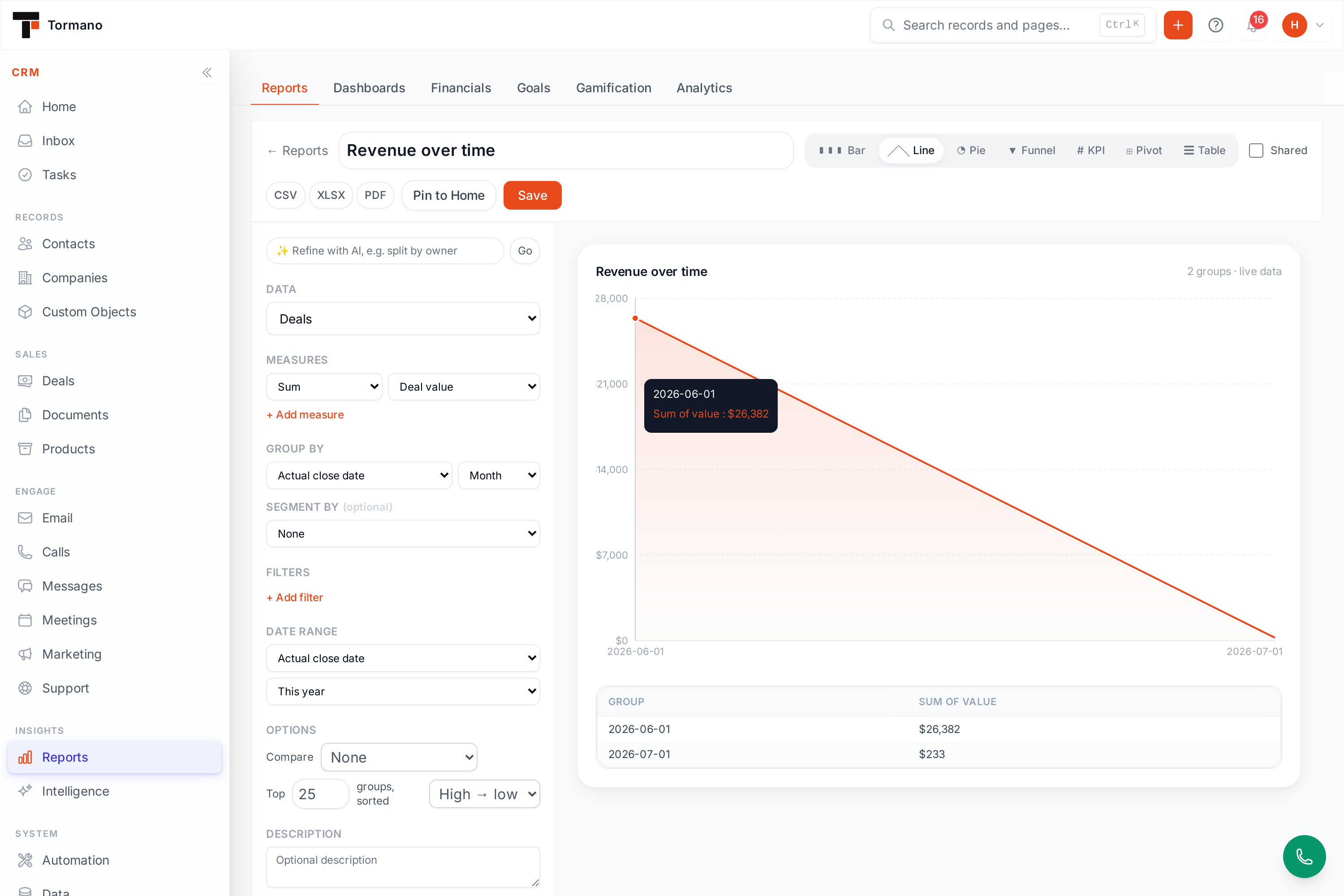Export report as CSV

pyautogui.click(x=285, y=195)
